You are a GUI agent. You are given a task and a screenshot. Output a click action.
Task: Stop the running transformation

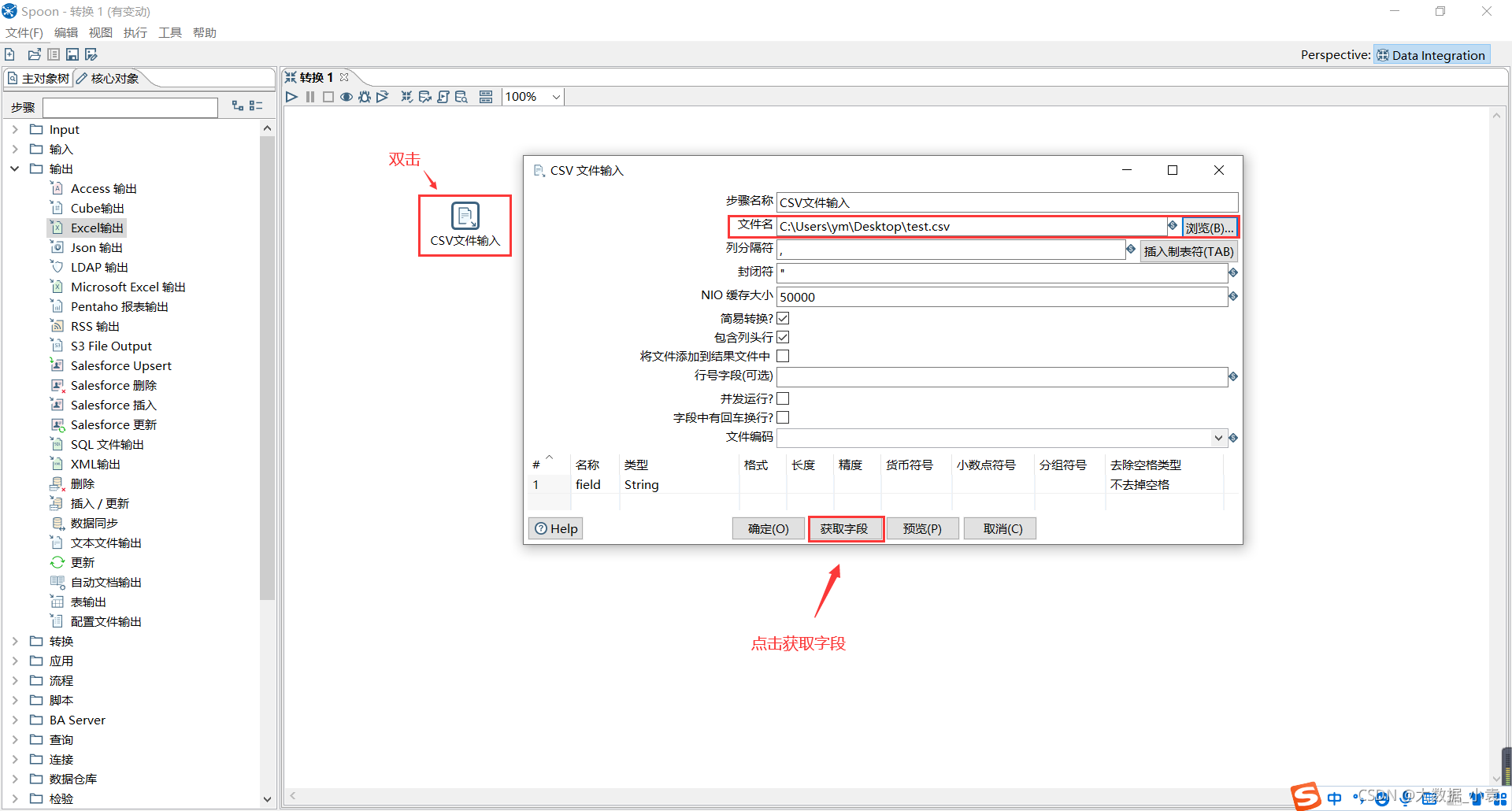point(328,97)
